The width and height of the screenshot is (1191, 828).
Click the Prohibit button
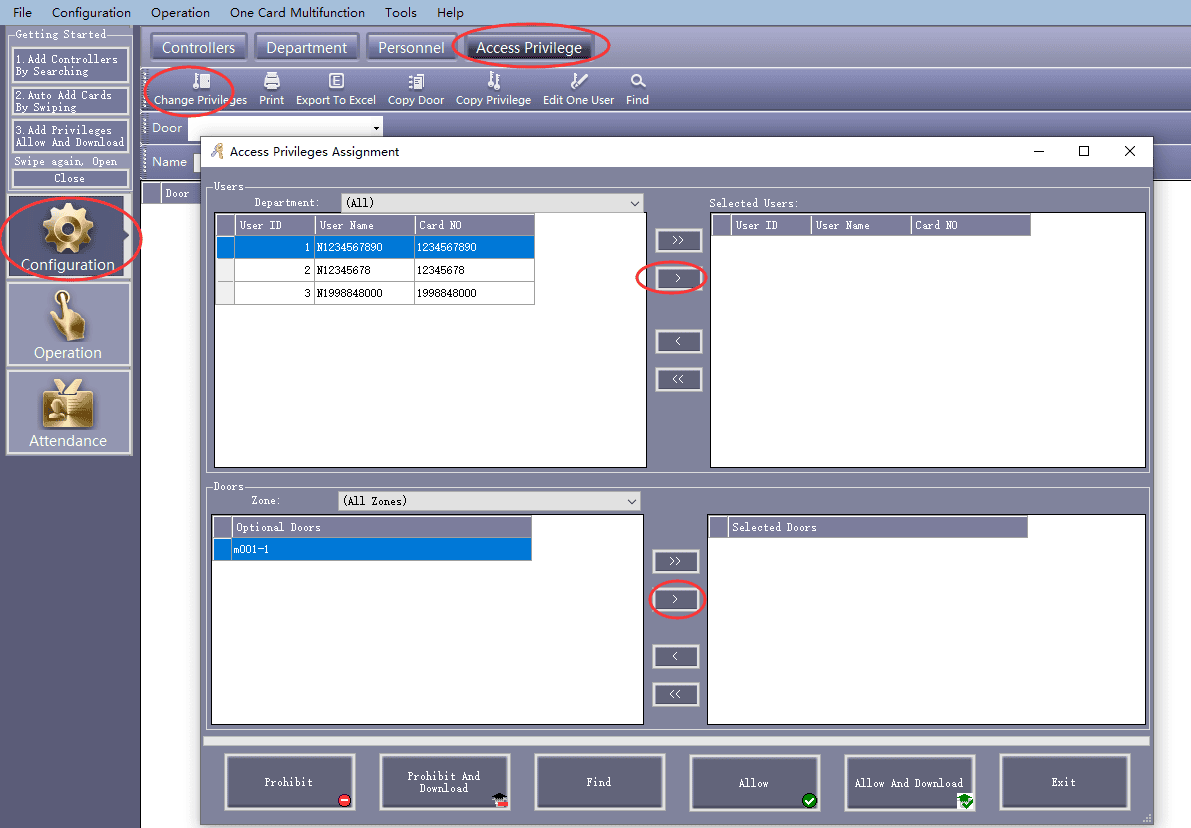click(x=289, y=782)
